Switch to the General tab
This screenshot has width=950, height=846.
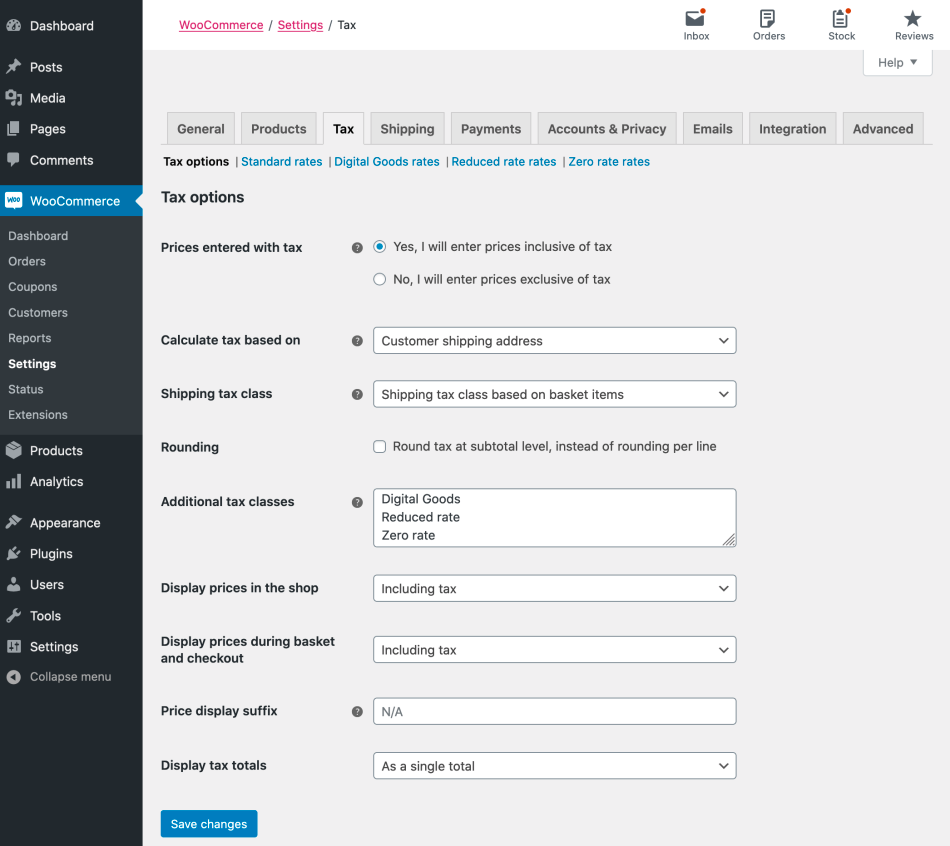pos(201,128)
